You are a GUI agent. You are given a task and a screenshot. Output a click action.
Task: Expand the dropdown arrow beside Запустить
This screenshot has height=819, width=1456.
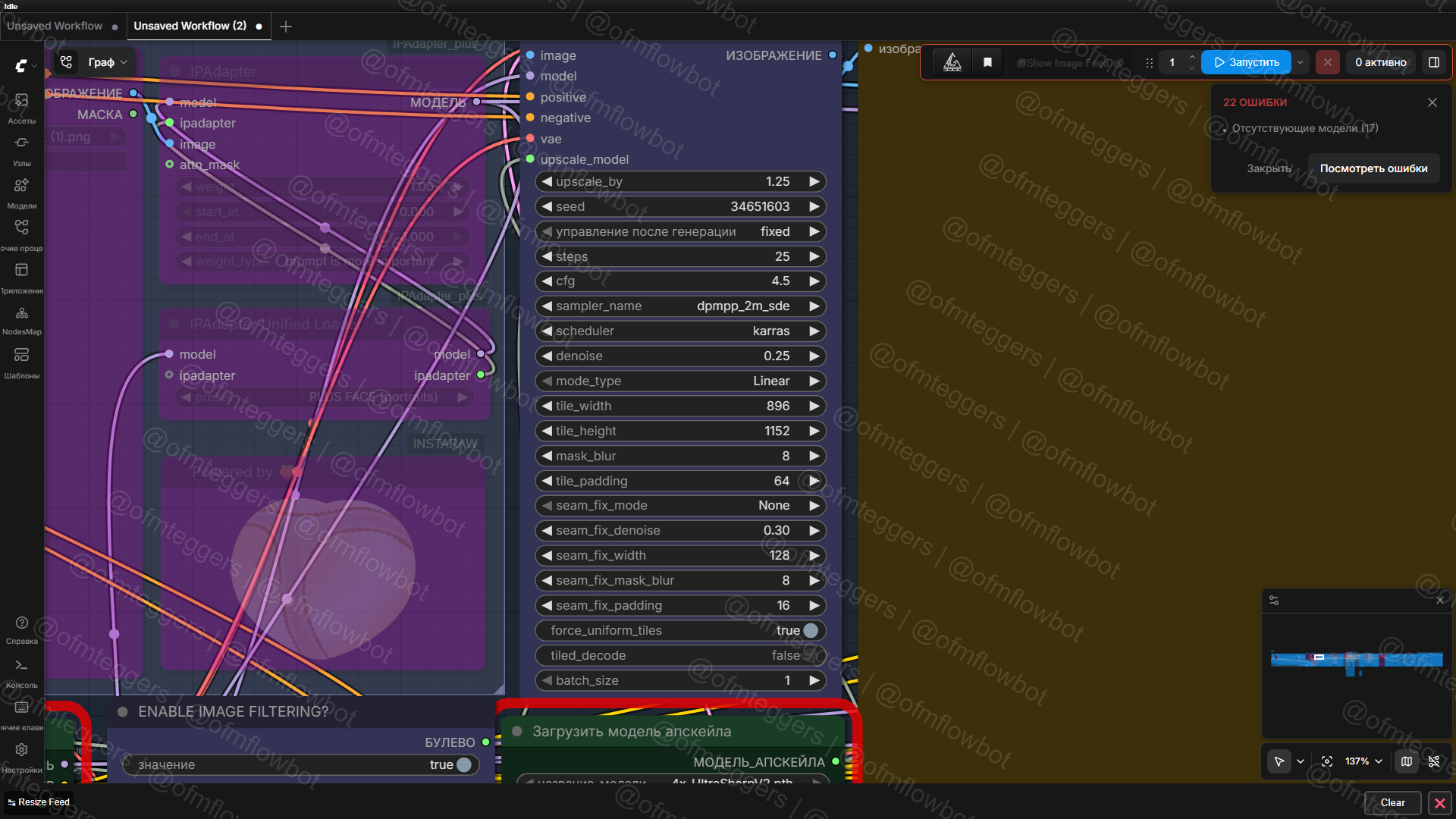1301,62
